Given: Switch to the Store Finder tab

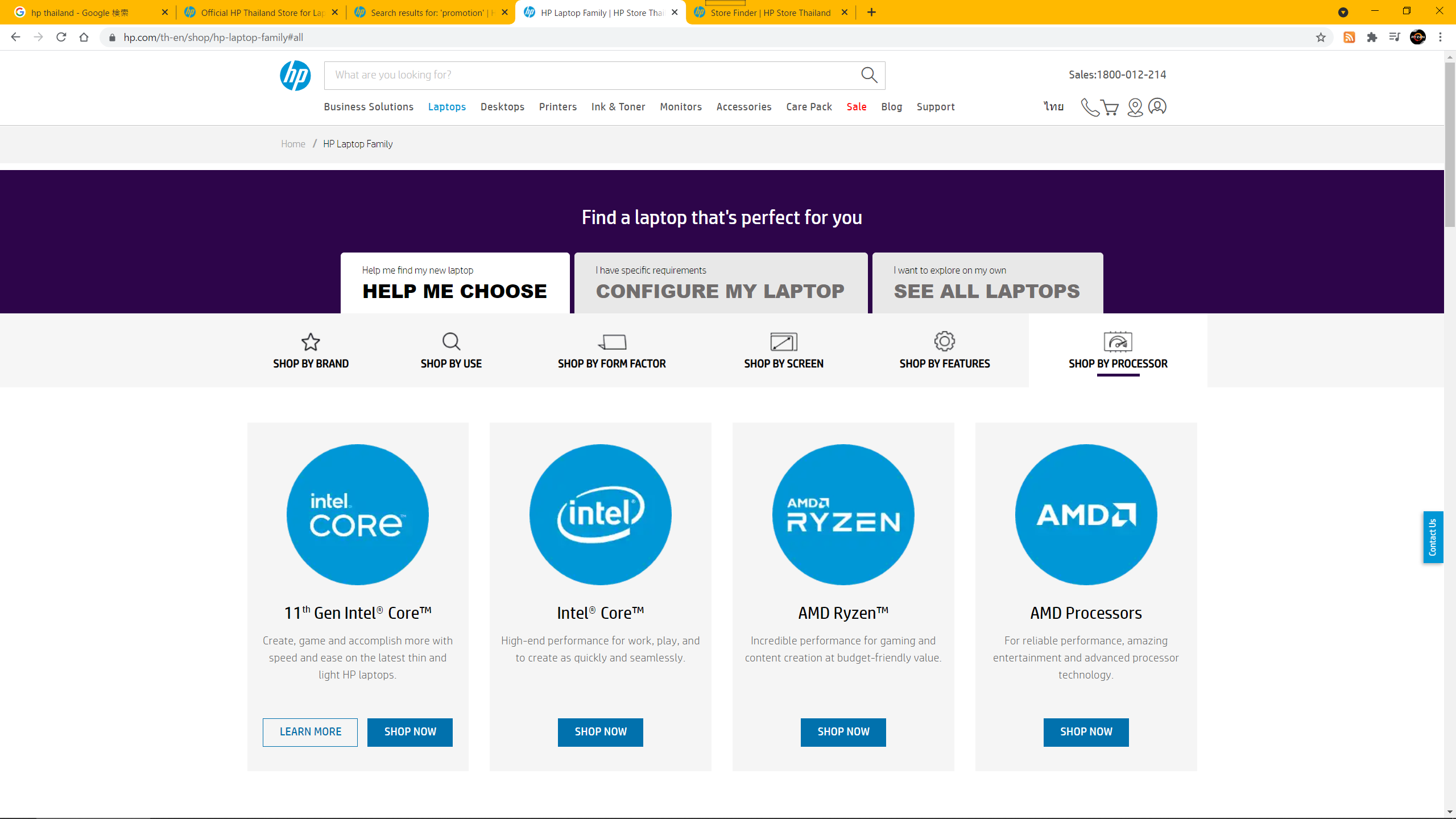Looking at the screenshot, I should tap(771, 13).
